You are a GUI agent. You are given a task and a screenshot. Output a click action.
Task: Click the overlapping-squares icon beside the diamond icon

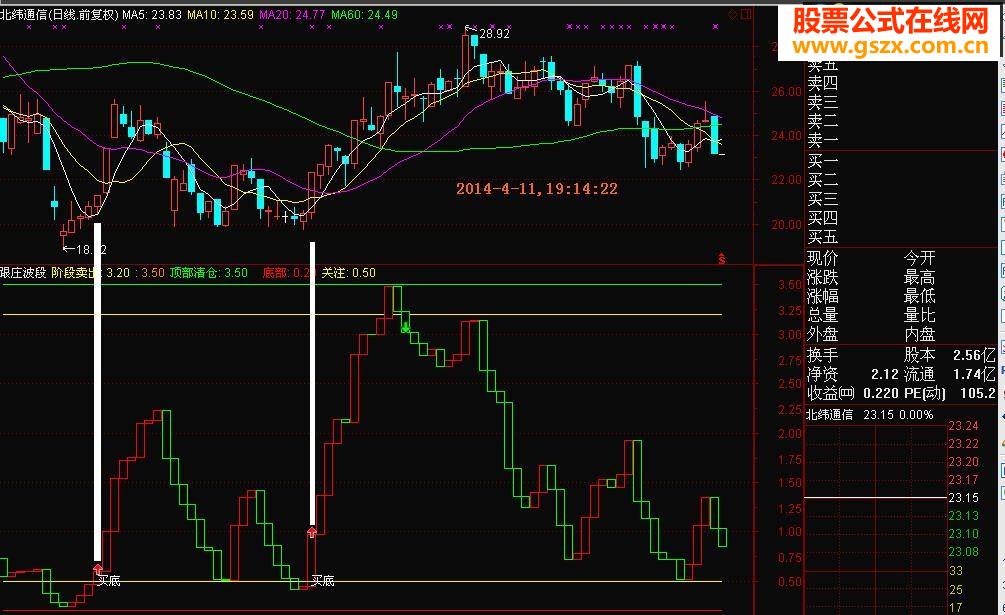745,14
